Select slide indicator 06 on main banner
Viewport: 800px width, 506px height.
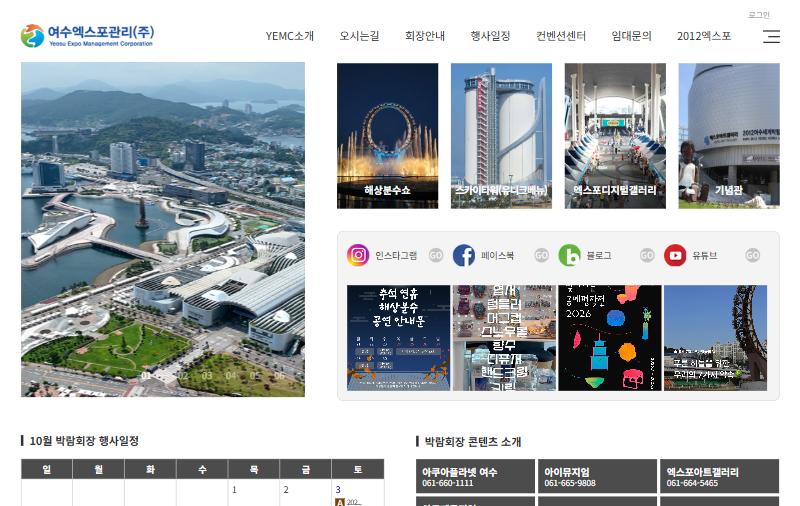(x=280, y=375)
